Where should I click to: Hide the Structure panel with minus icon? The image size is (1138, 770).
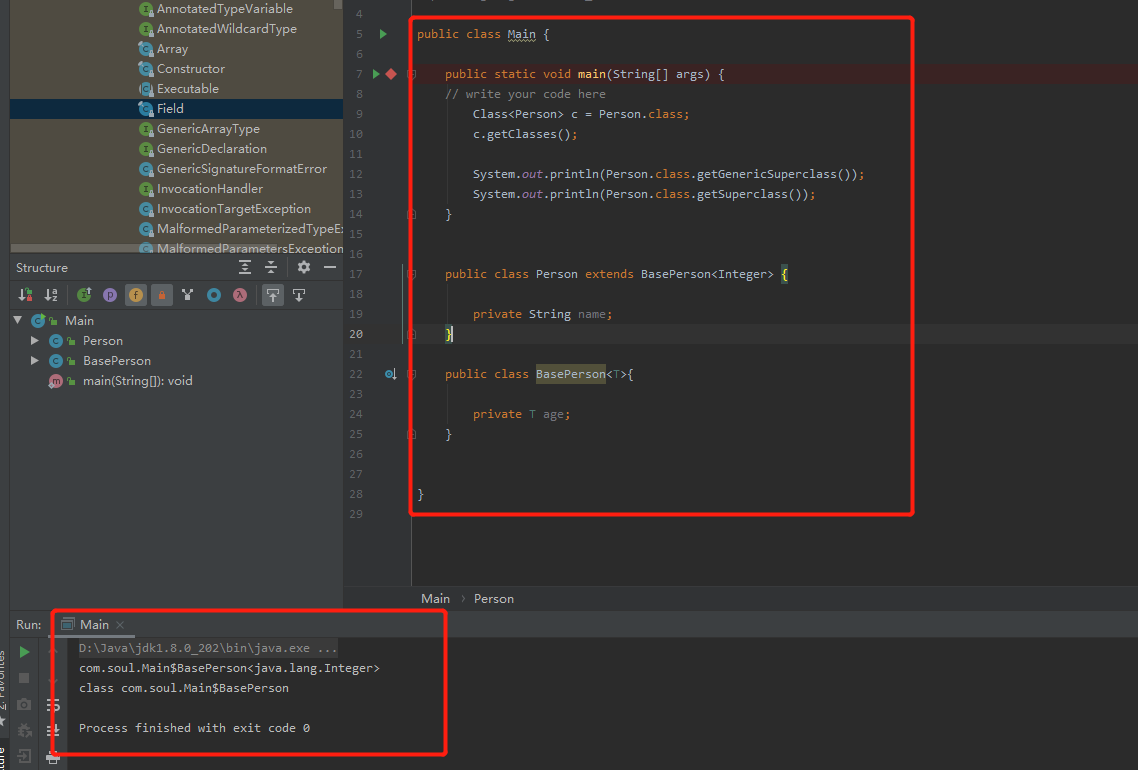[329, 268]
